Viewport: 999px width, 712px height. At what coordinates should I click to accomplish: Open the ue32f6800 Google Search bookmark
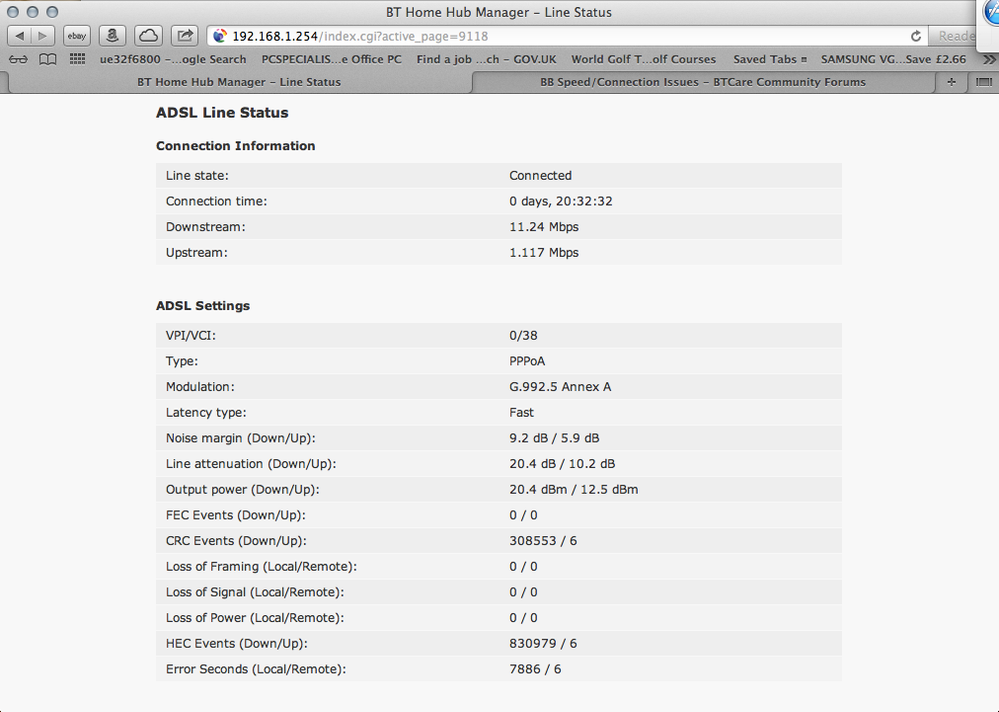[x=173, y=59]
